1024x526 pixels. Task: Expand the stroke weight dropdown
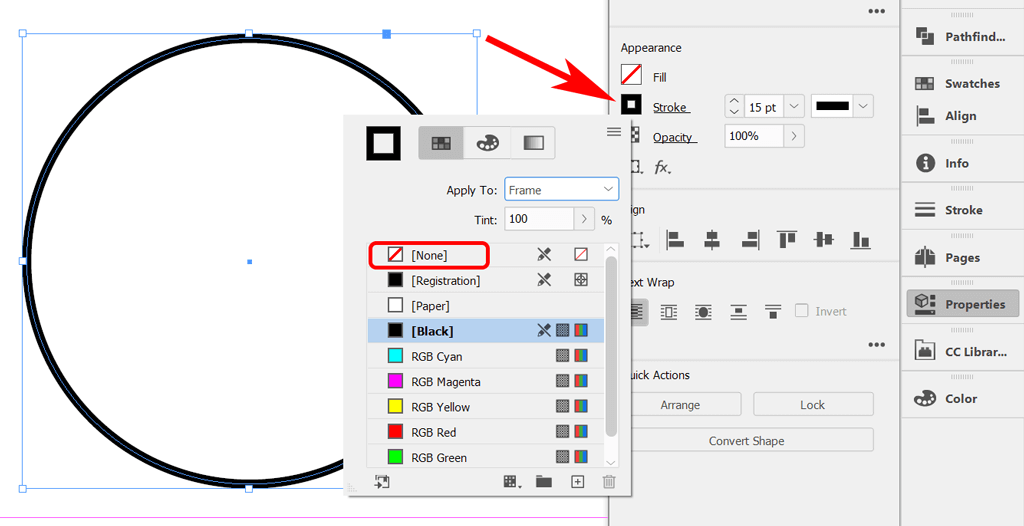pyautogui.click(x=794, y=106)
